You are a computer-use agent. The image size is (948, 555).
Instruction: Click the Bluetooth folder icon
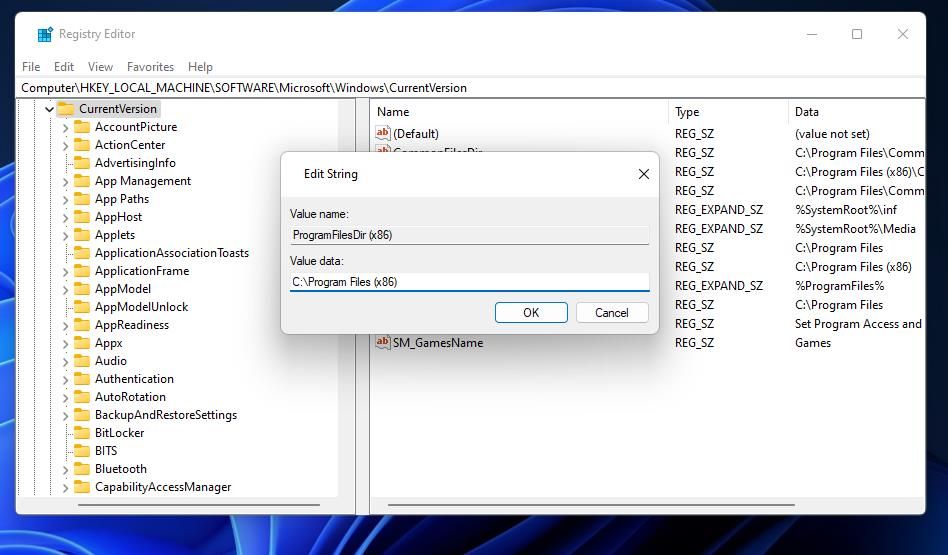pos(82,469)
